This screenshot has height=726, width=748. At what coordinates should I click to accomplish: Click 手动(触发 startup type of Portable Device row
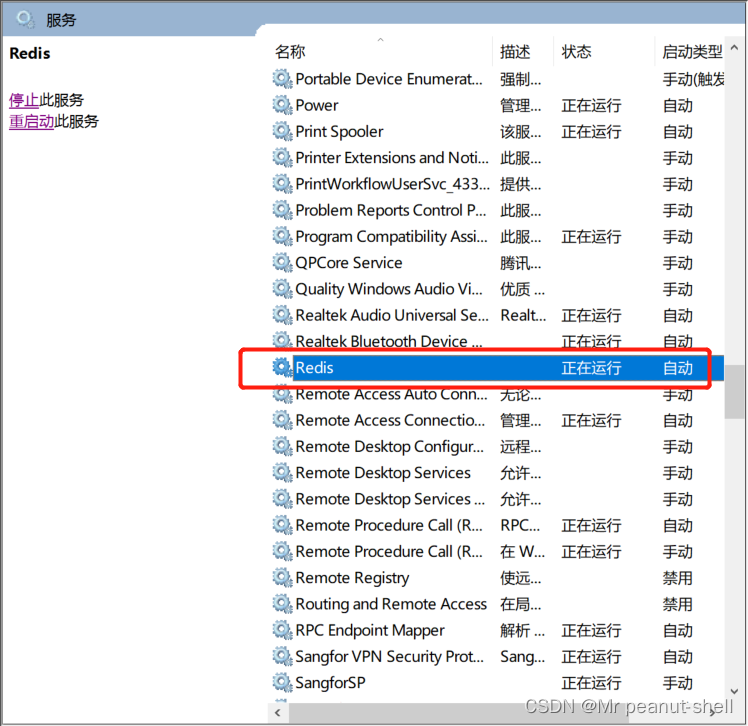[x=693, y=79]
